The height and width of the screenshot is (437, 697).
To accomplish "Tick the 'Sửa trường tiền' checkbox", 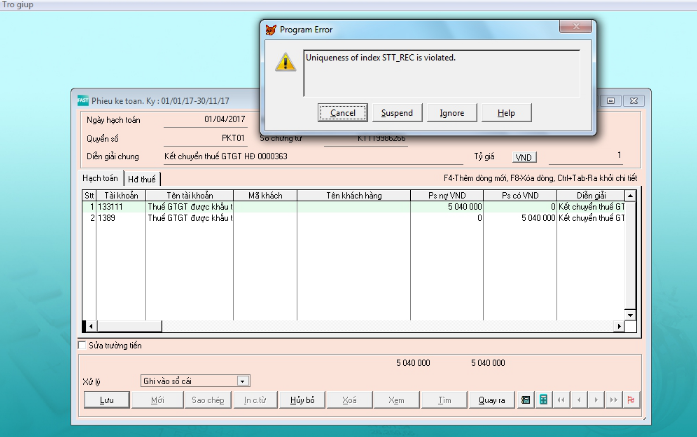I will (x=83, y=345).
